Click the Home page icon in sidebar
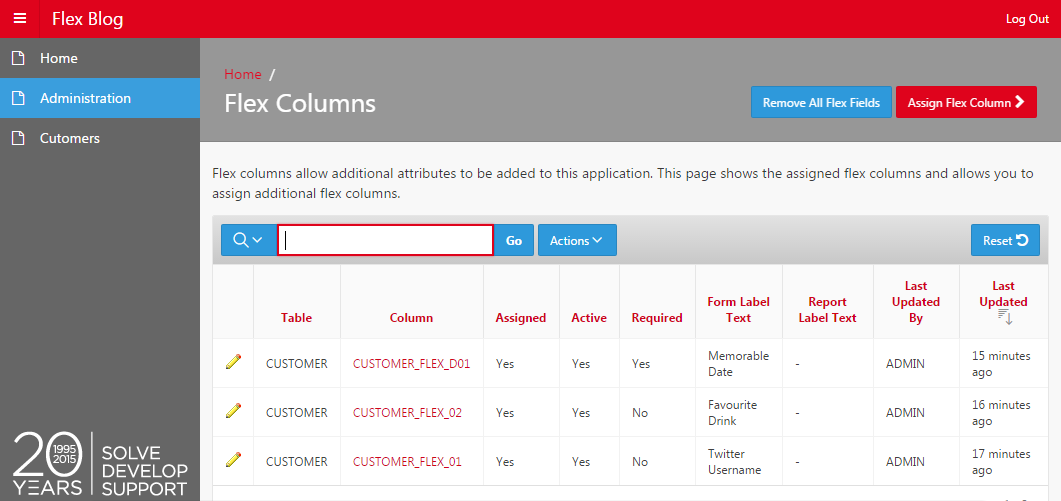 [19, 58]
